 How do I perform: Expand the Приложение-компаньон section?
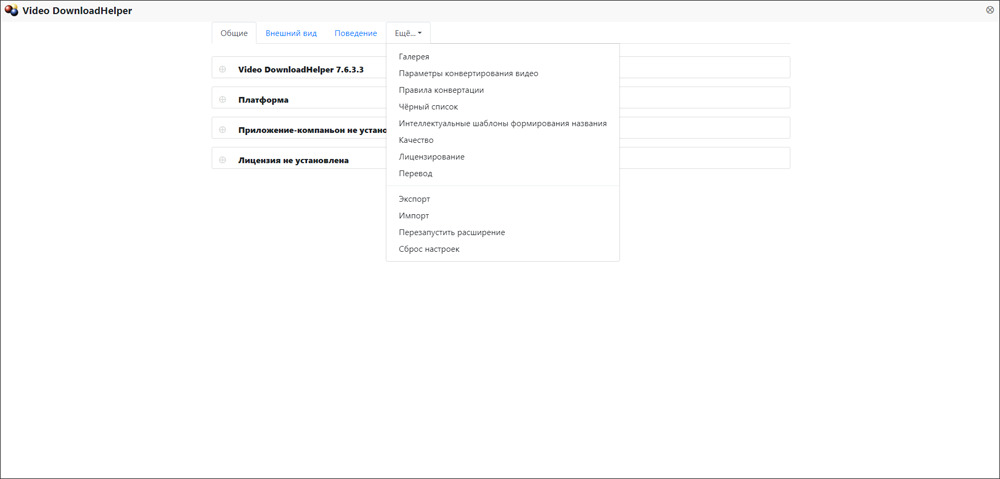coord(223,129)
